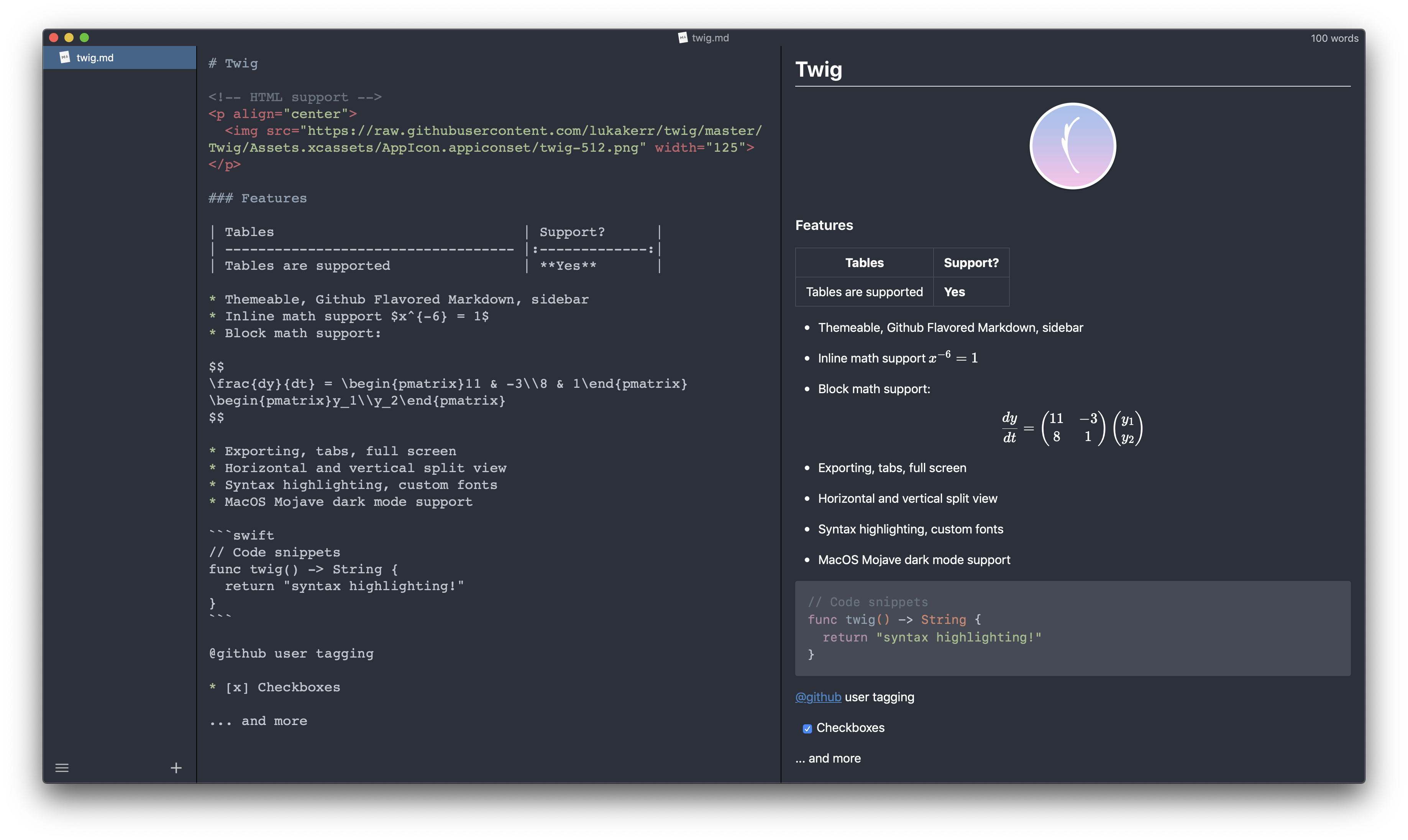Click 'Tables are supported' cell in preview
The height and width of the screenshot is (840, 1408).
pyautogui.click(x=864, y=292)
